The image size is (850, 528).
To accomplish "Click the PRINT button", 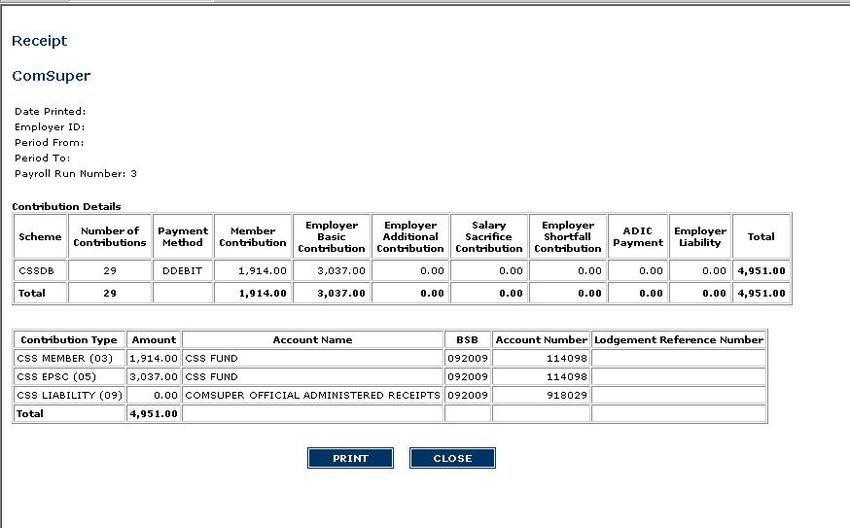I will [351, 458].
